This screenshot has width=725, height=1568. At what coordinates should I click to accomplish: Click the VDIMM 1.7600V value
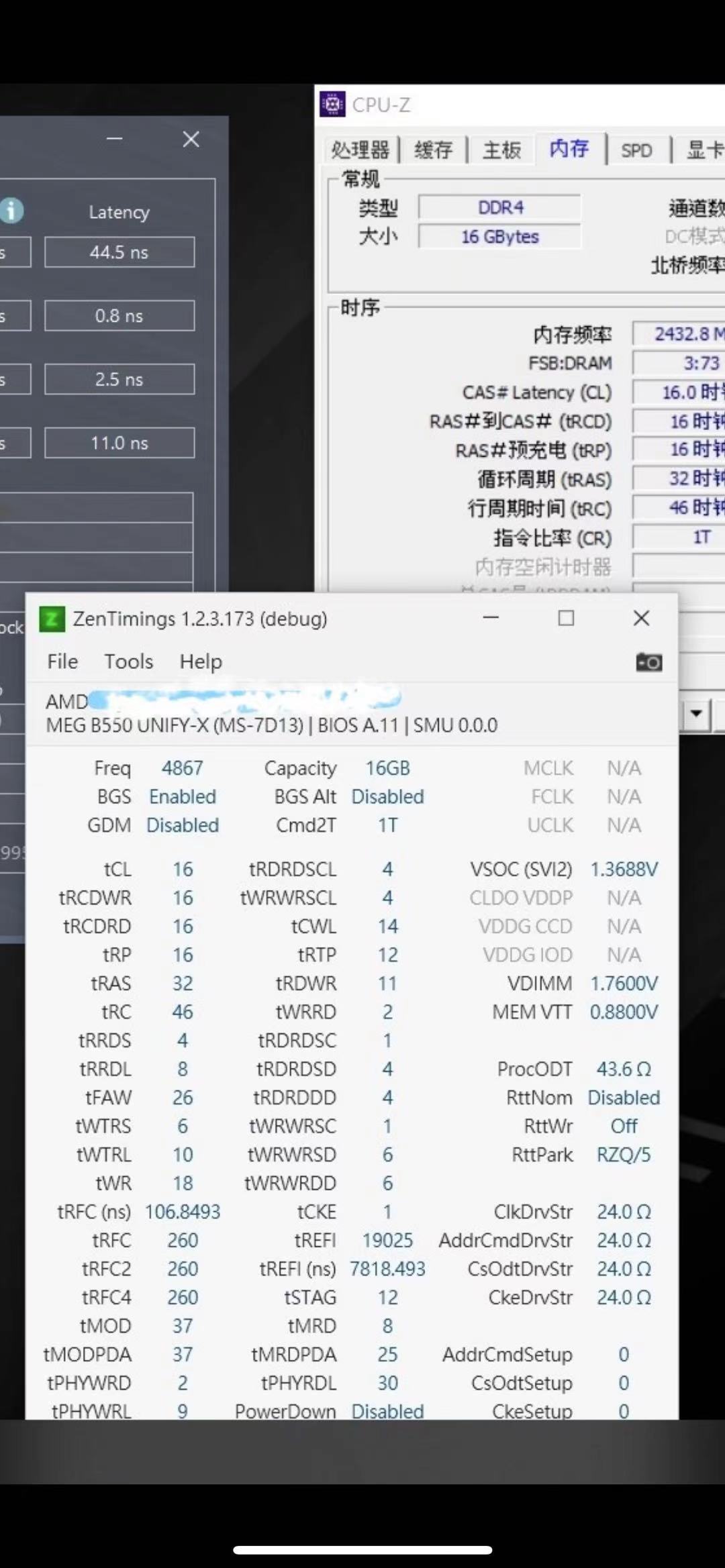pos(624,983)
